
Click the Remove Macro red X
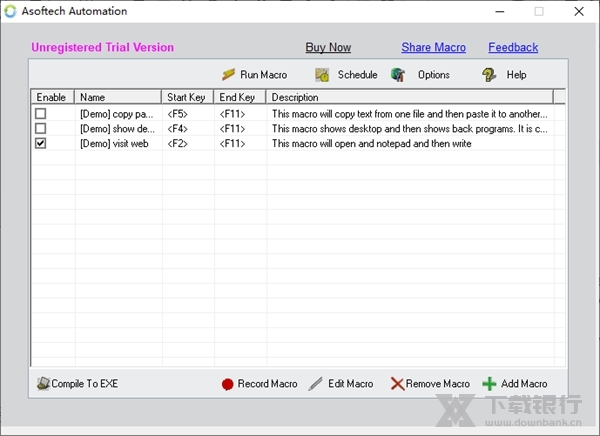tap(397, 384)
